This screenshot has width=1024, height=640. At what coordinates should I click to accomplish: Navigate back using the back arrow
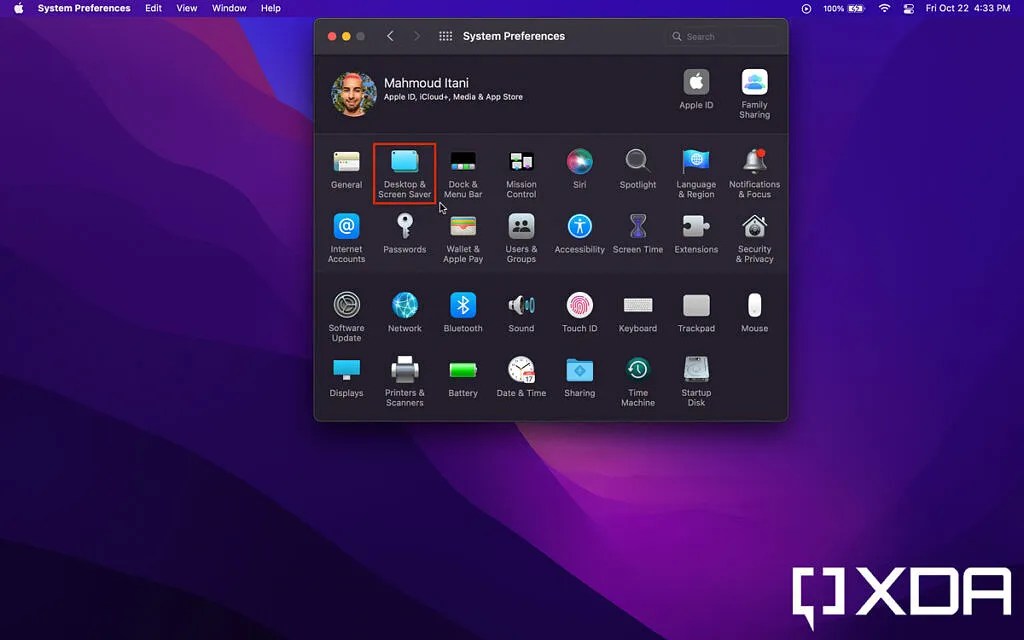(390, 36)
